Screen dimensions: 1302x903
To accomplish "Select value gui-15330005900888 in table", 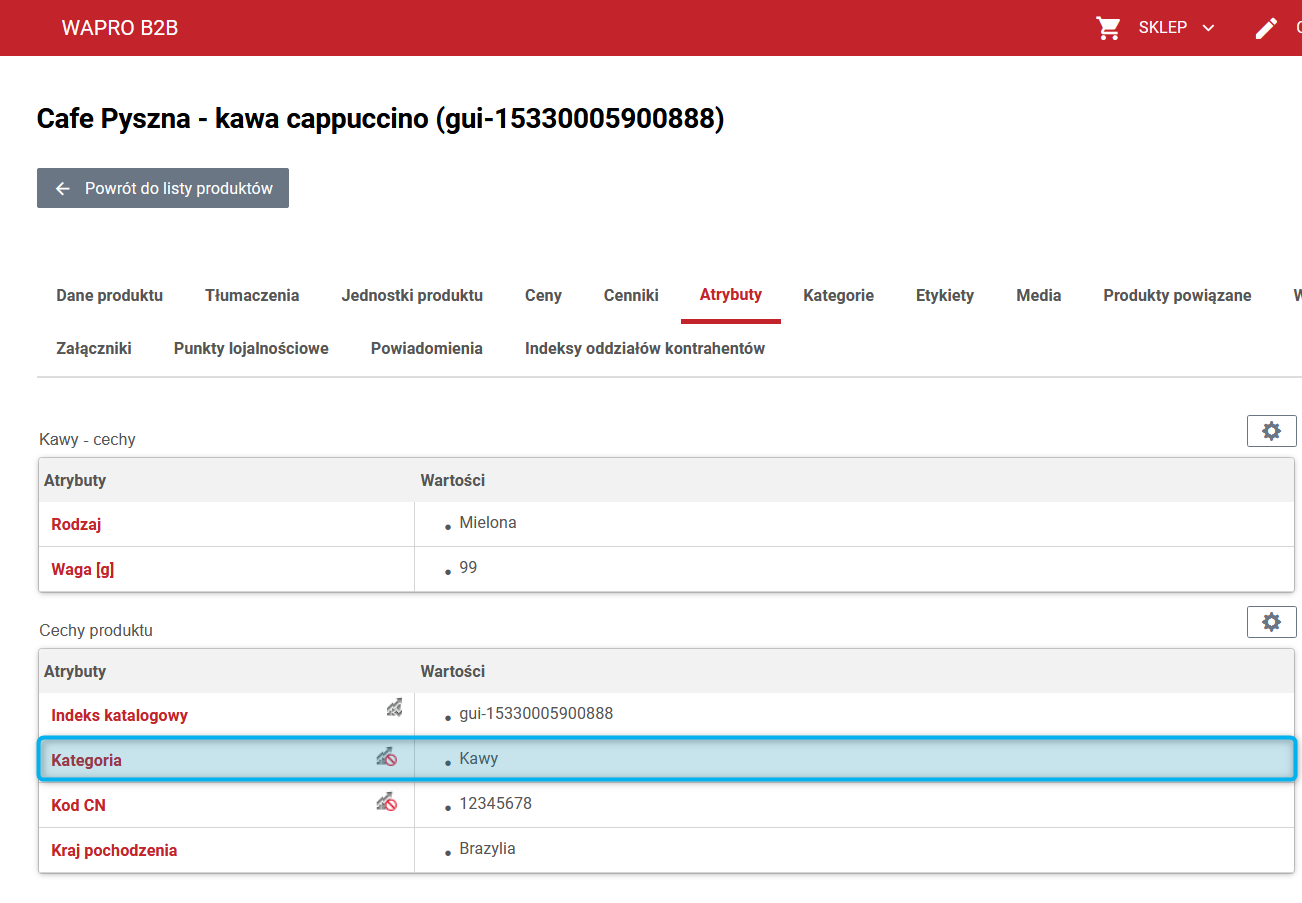I will pos(536,713).
